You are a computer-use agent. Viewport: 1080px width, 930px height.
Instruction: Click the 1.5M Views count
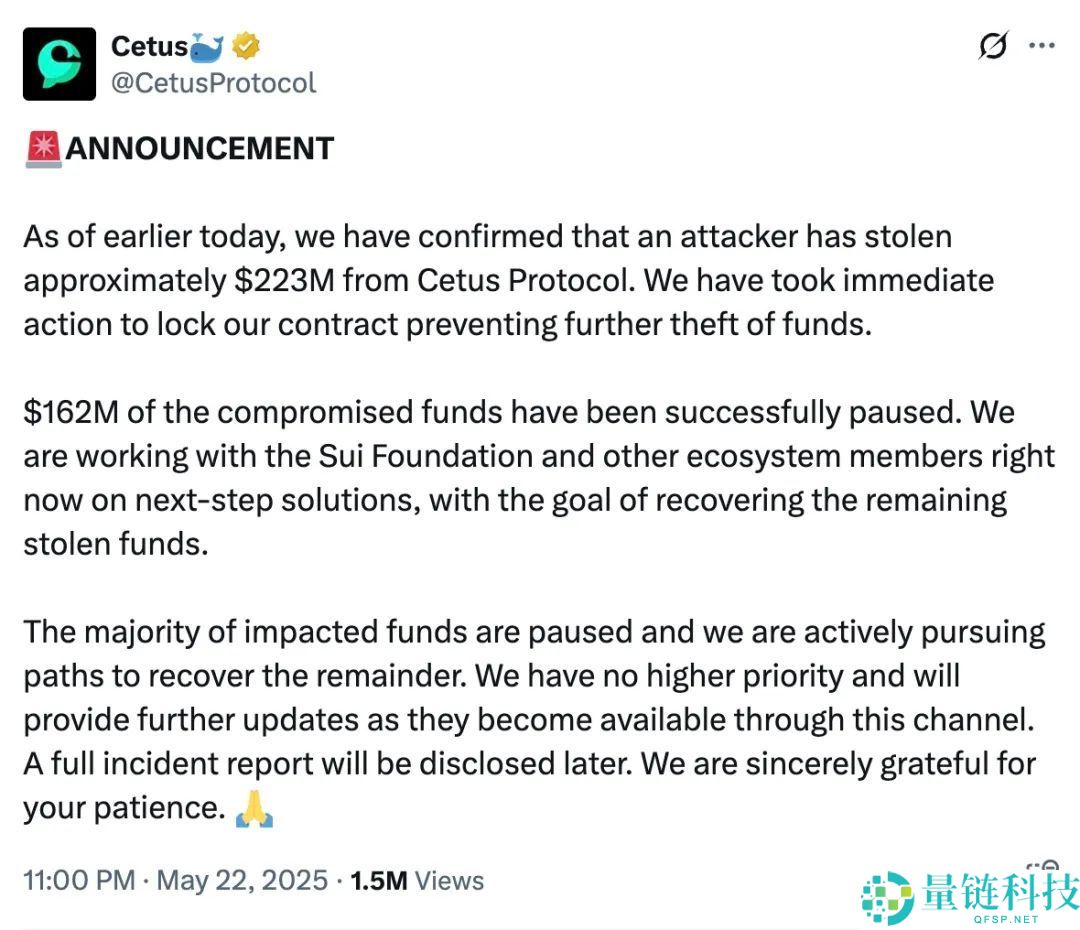[417, 881]
